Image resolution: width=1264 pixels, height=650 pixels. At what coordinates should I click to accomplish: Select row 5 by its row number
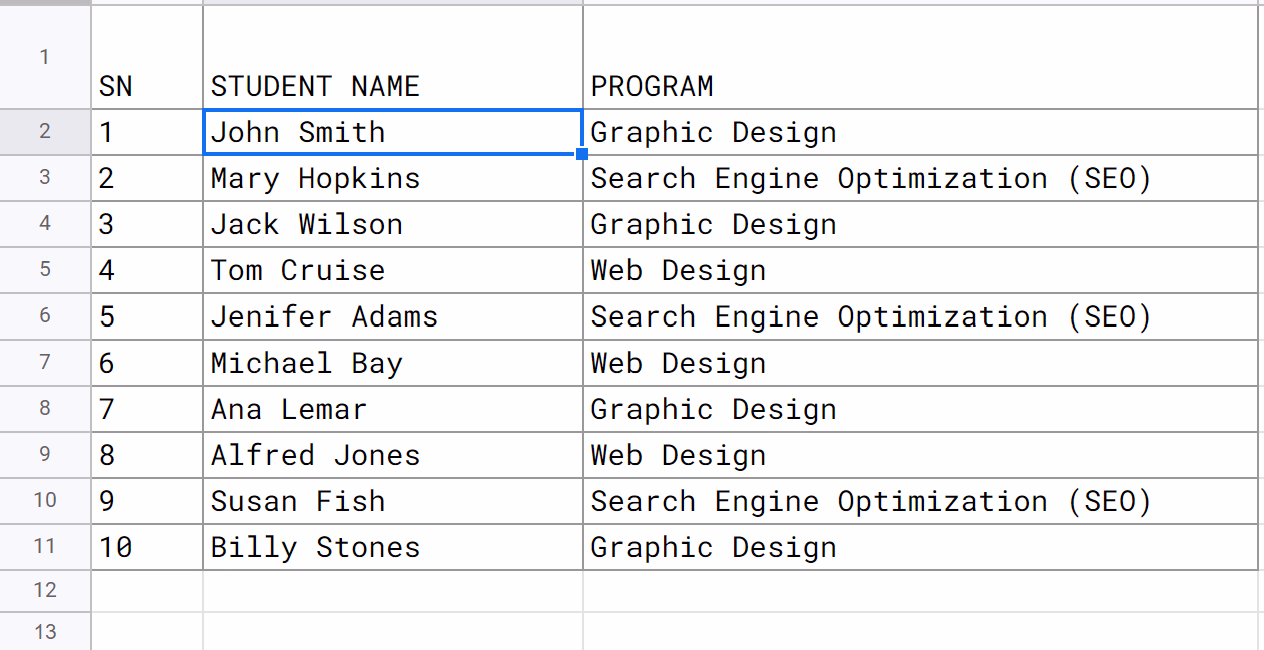tap(45, 270)
